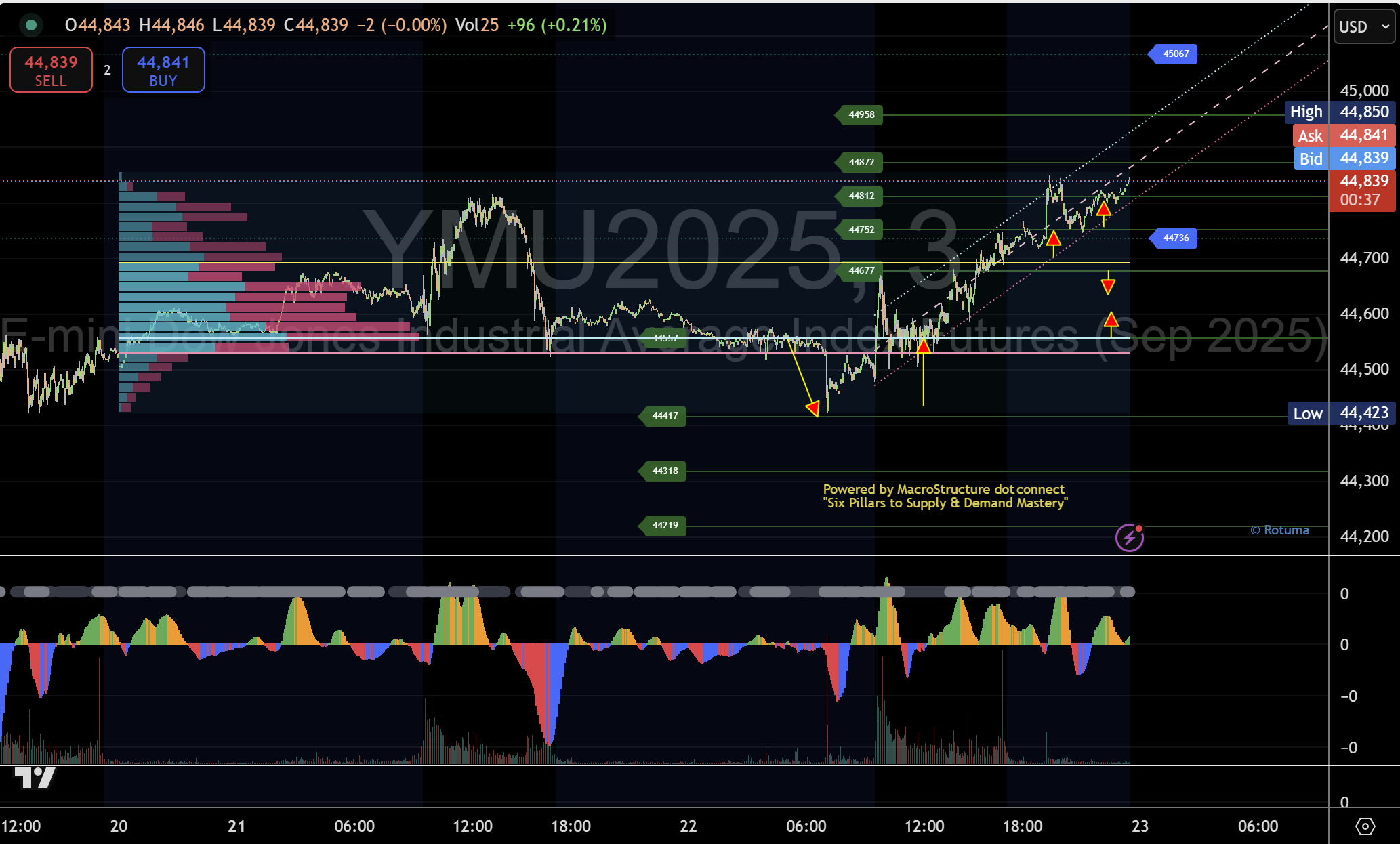The height and width of the screenshot is (844, 1400).
Task: Click the green market status dot
Action: click(30, 26)
